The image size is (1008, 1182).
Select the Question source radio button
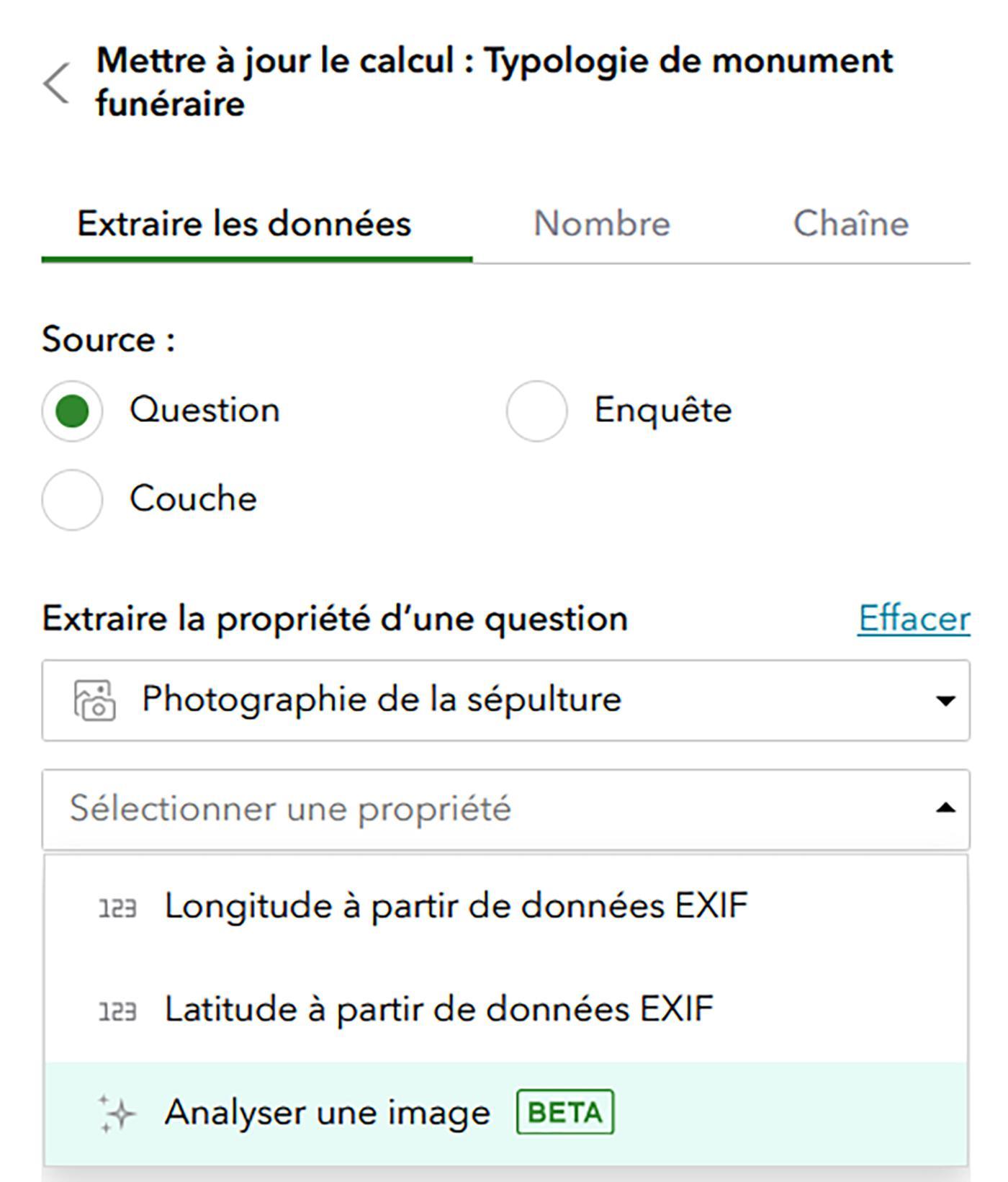(x=72, y=411)
